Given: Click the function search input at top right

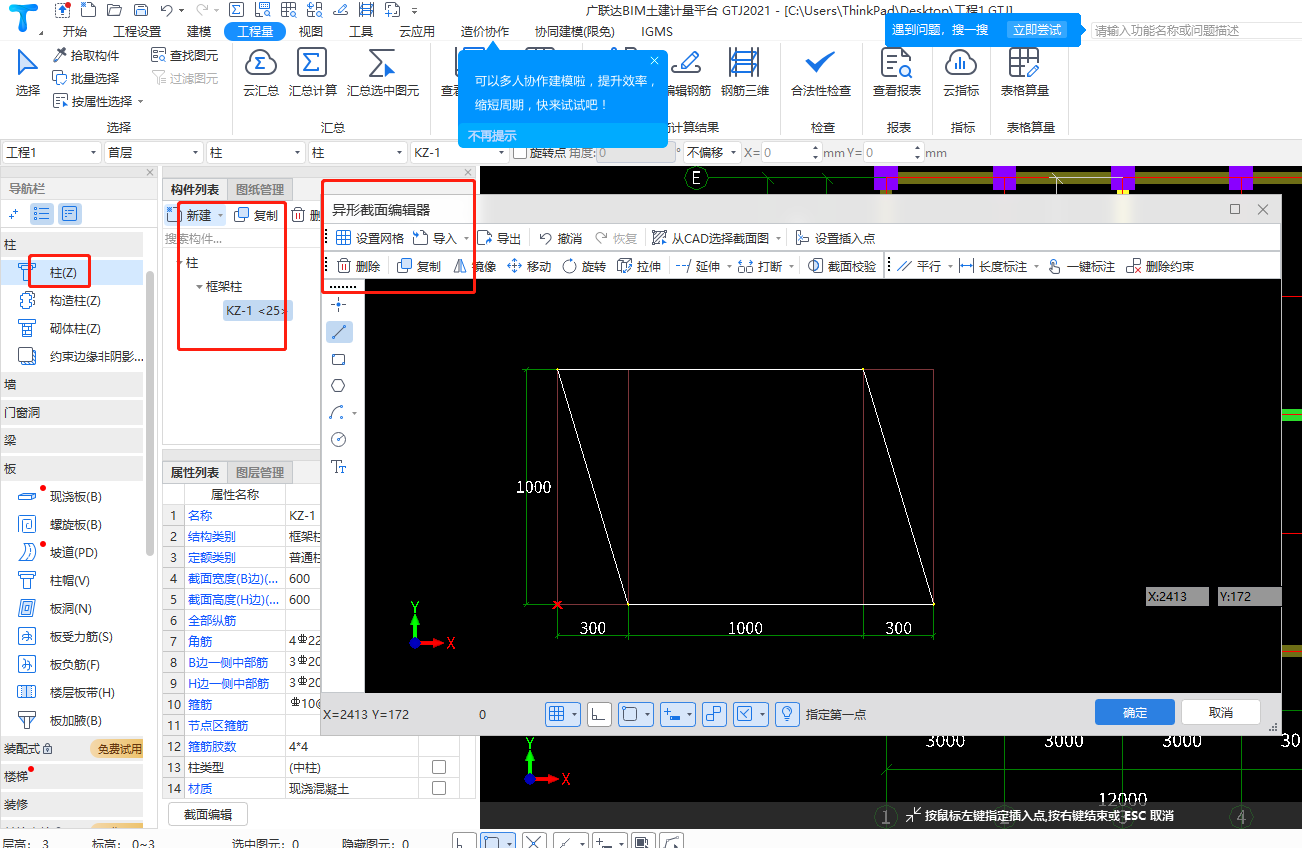Looking at the screenshot, I should tap(1194, 31).
